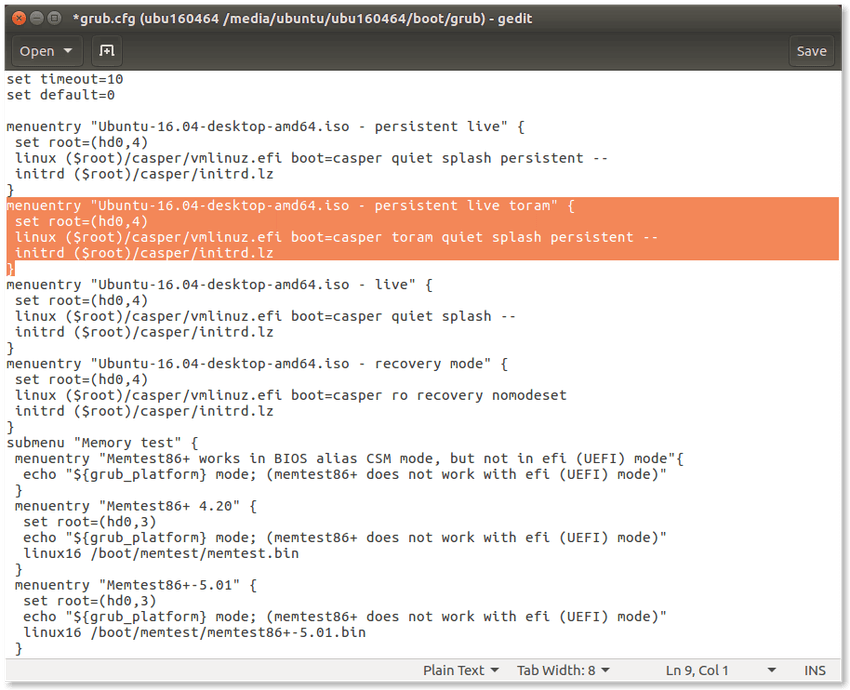
Task: Expand the Open button recent-files arrow
Action: coord(68,51)
